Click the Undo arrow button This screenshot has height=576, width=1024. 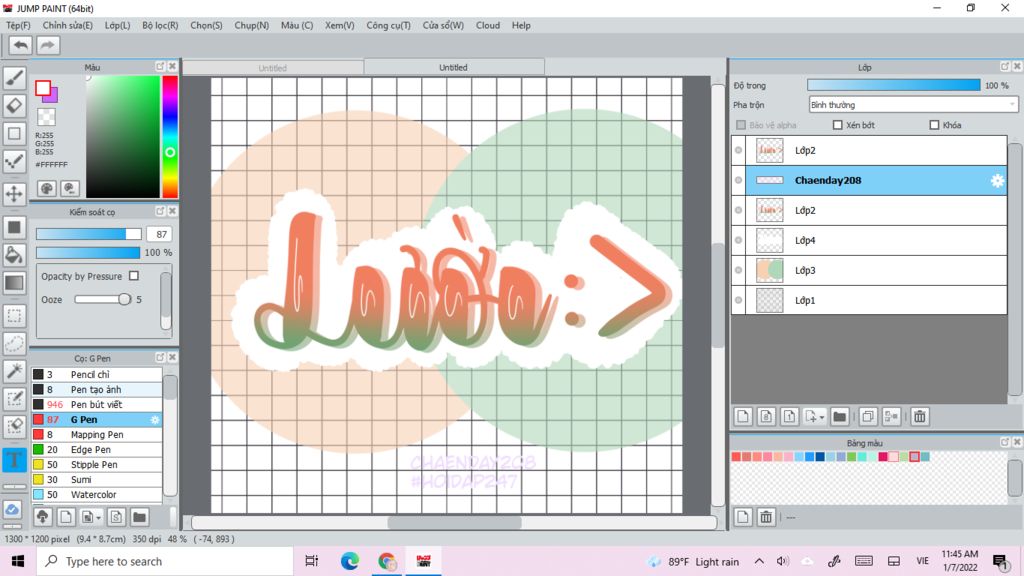(x=20, y=45)
